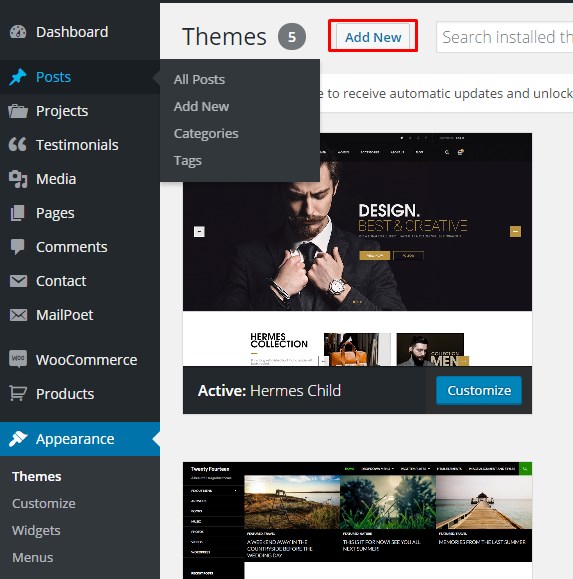Choose Categories in Posts flyout

[x=206, y=134]
